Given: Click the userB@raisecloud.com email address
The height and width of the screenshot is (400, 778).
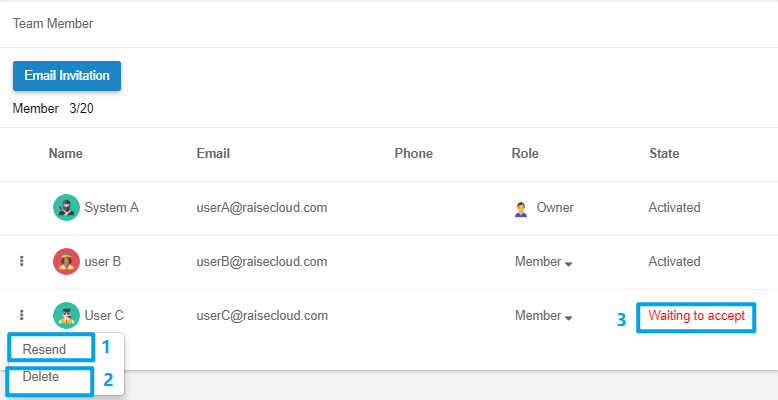Looking at the screenshot, I should 262,262.
